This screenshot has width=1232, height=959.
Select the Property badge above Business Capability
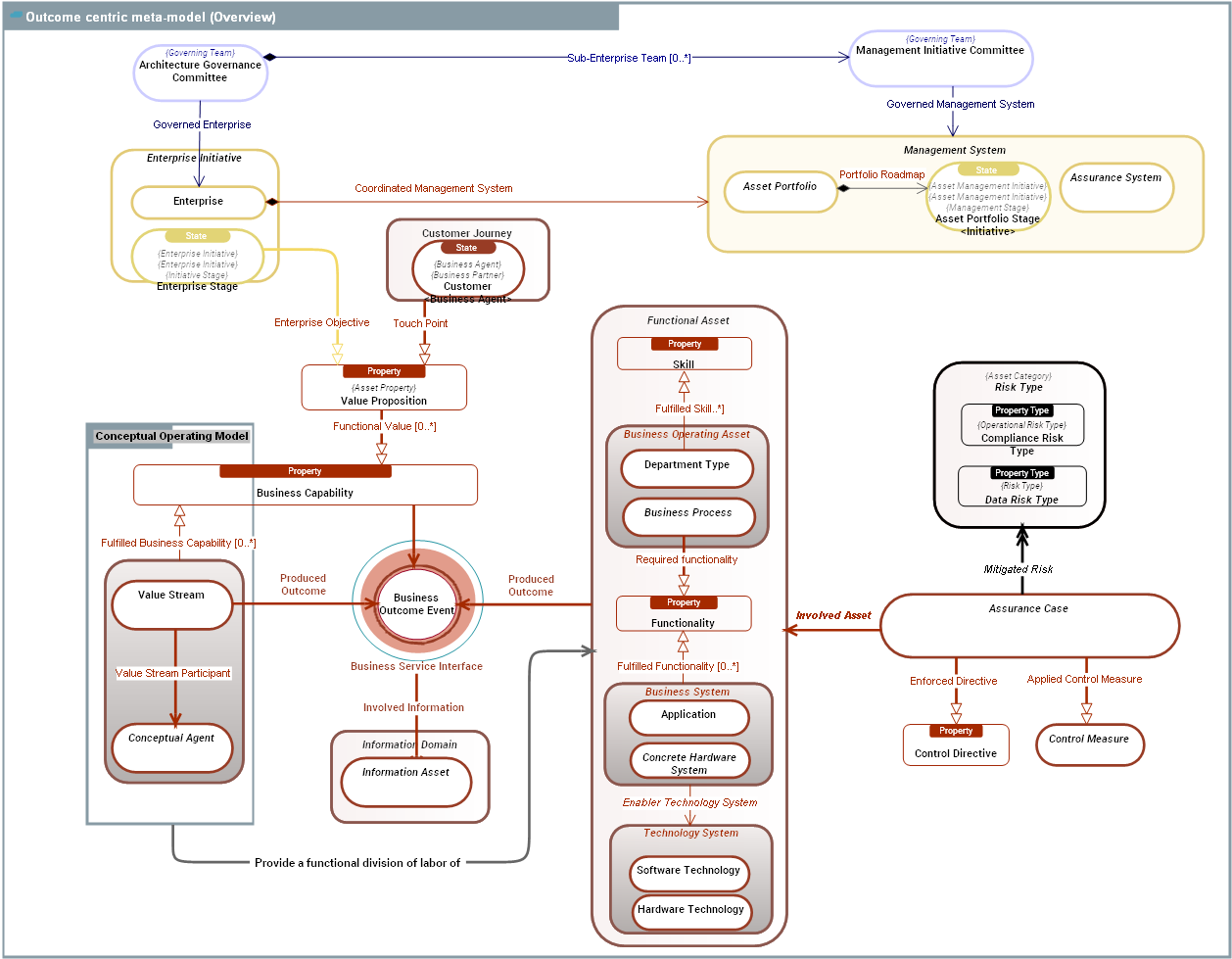[305, 471]
